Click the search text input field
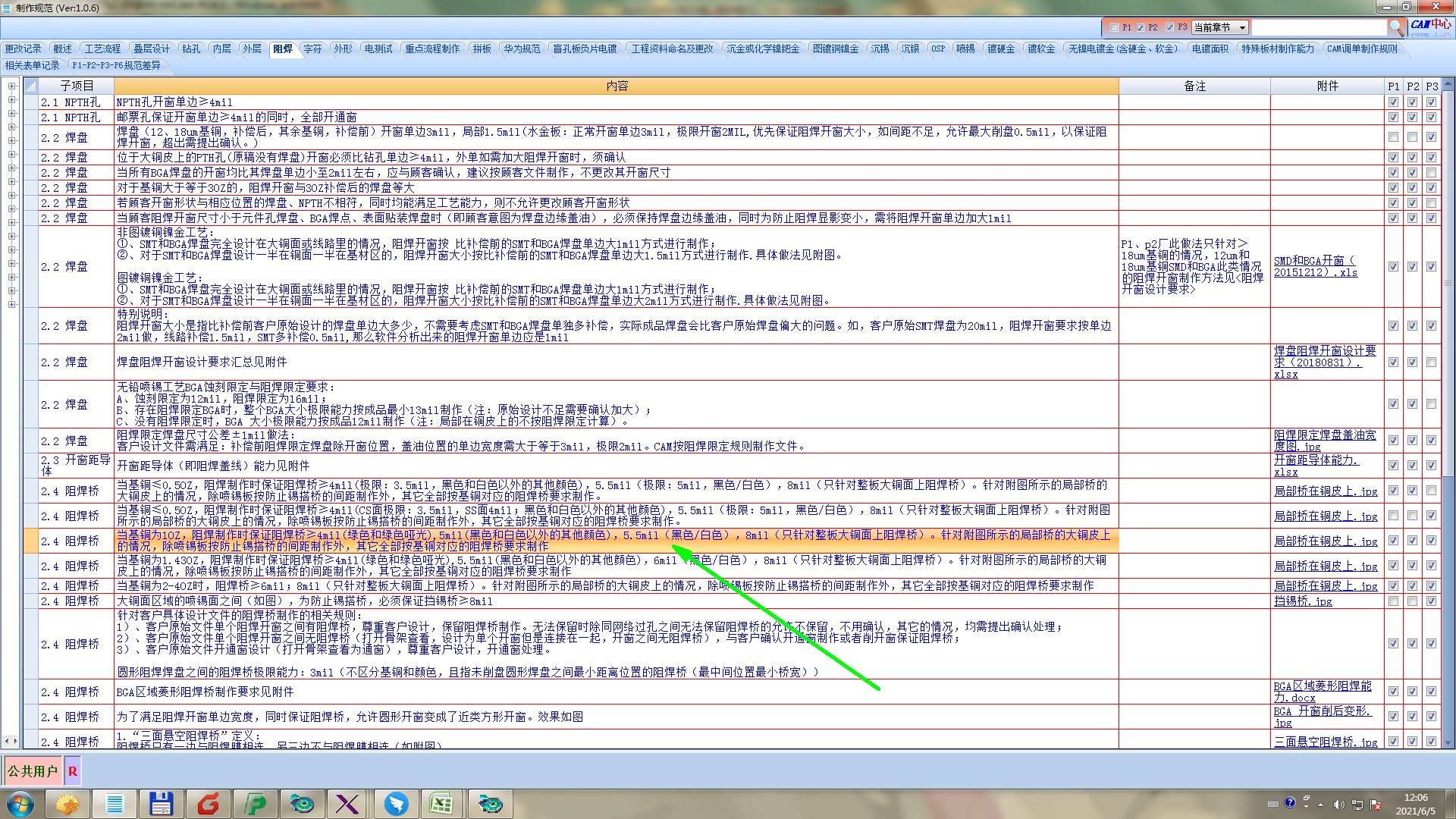 point(1318,27)
